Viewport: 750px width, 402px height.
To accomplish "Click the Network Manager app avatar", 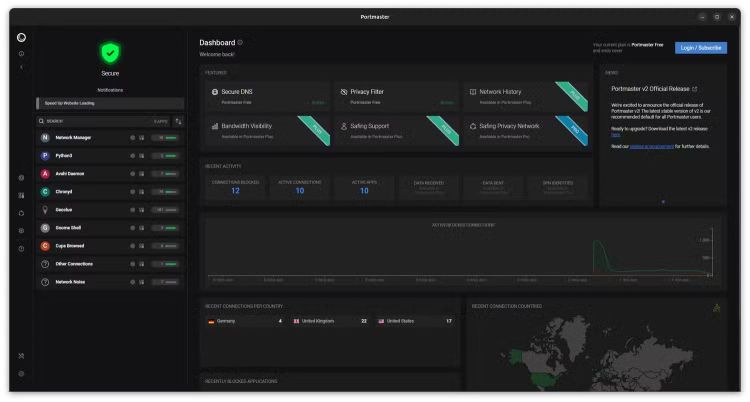I will point(44,137).
